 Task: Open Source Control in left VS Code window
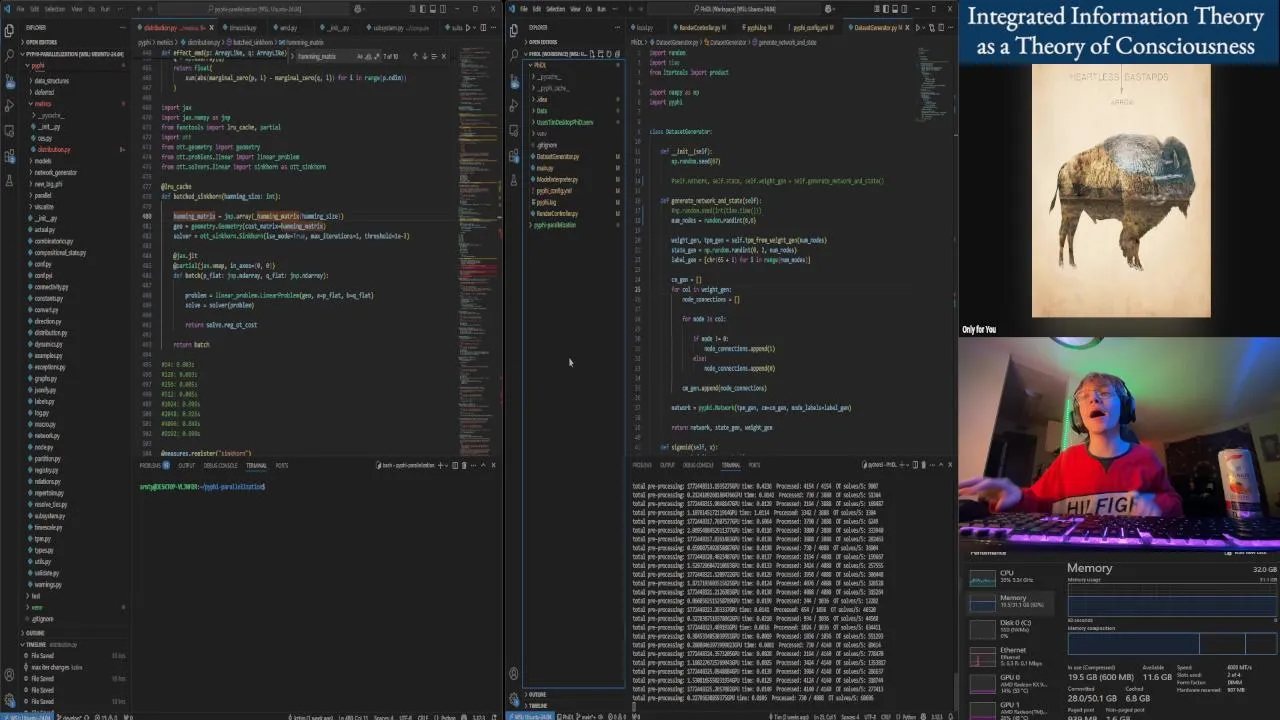[x=9, y=80]
